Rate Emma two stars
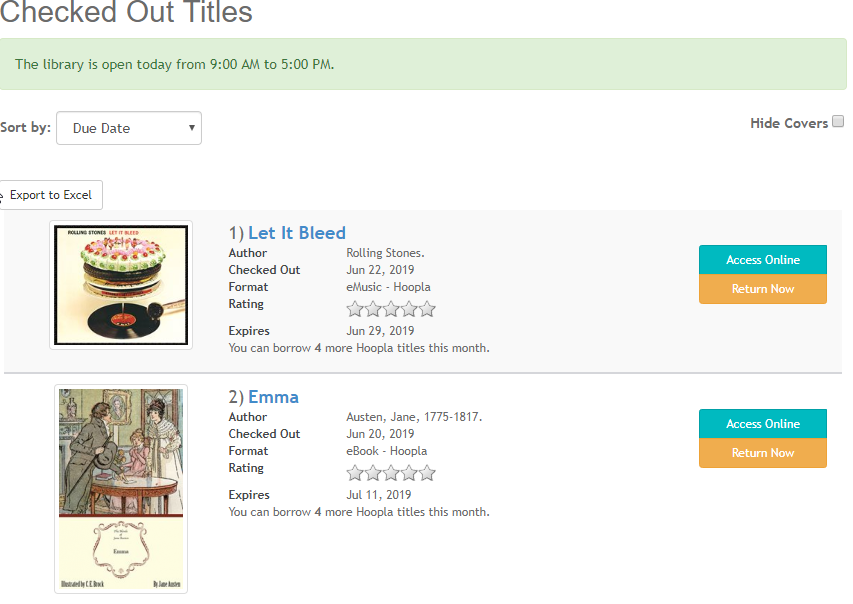 click(373, 473)
